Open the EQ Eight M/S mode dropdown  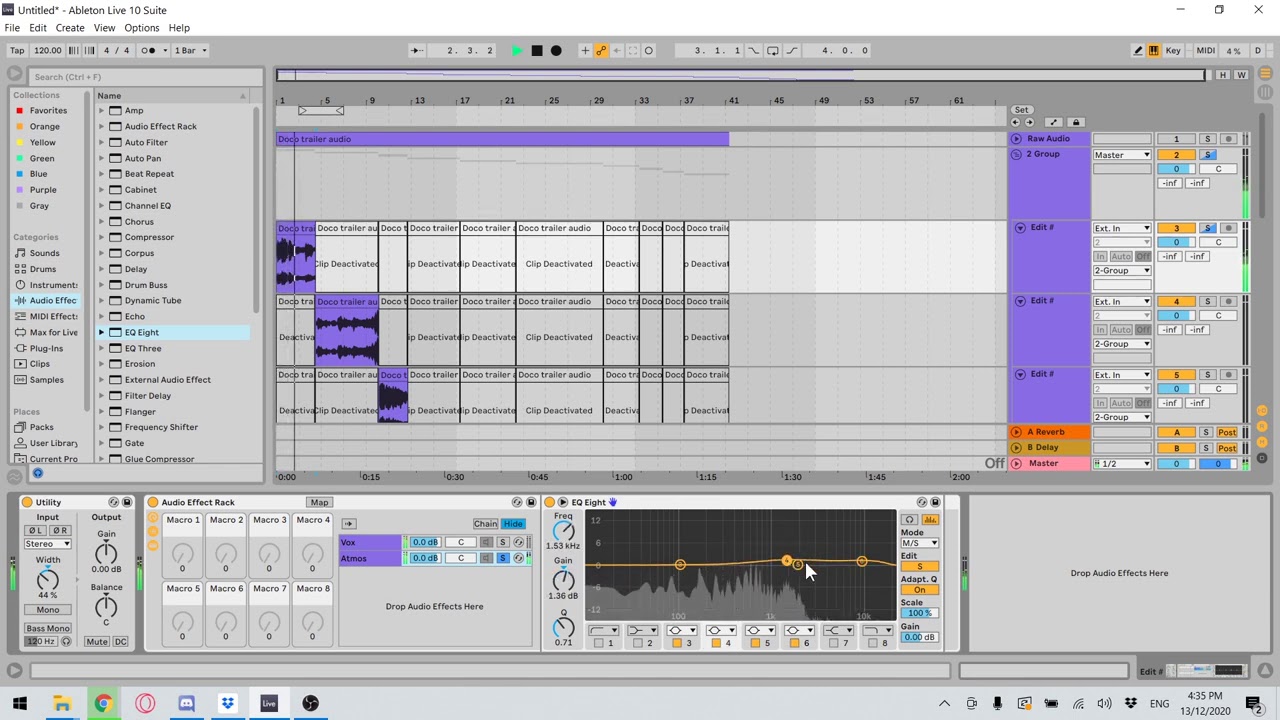[x=919, y=543]
